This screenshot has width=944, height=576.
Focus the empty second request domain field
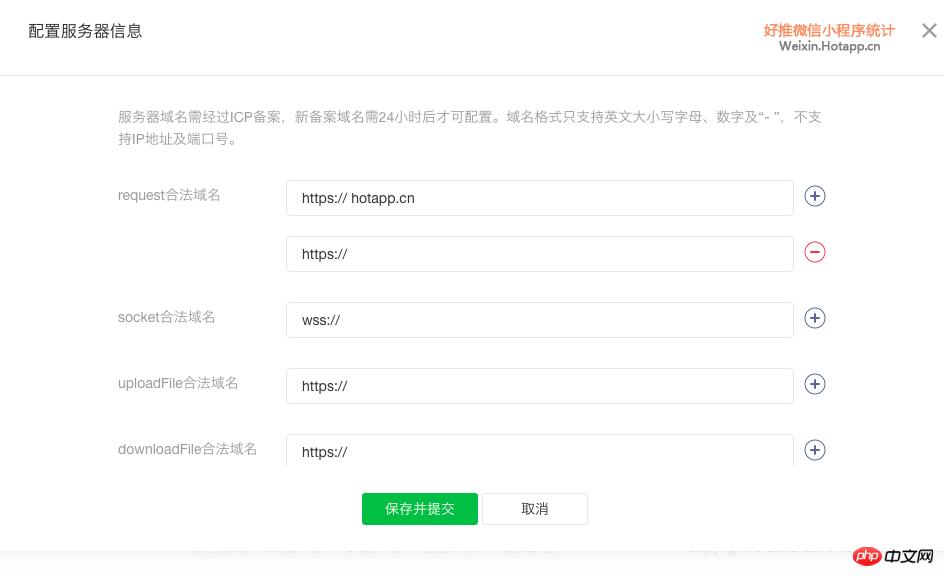pyautogui.click(x=540, y=254)
